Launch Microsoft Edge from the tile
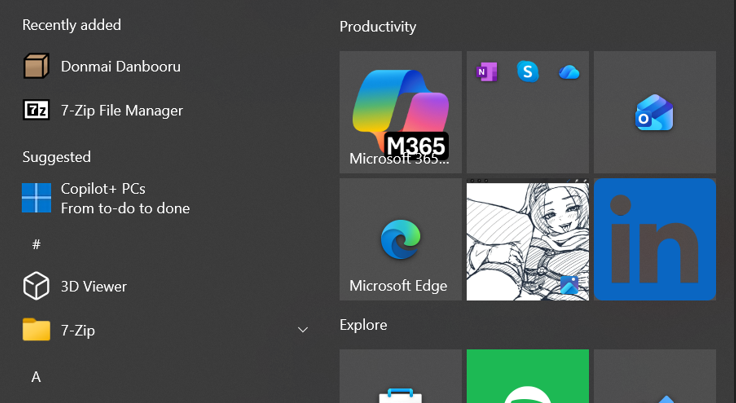736x403 pixels. (400, 240)
